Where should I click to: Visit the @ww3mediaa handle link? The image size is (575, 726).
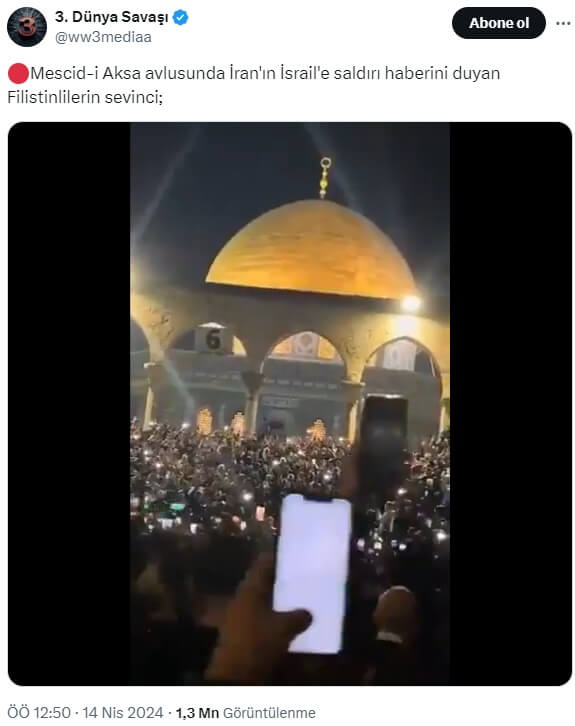point(103,37)
